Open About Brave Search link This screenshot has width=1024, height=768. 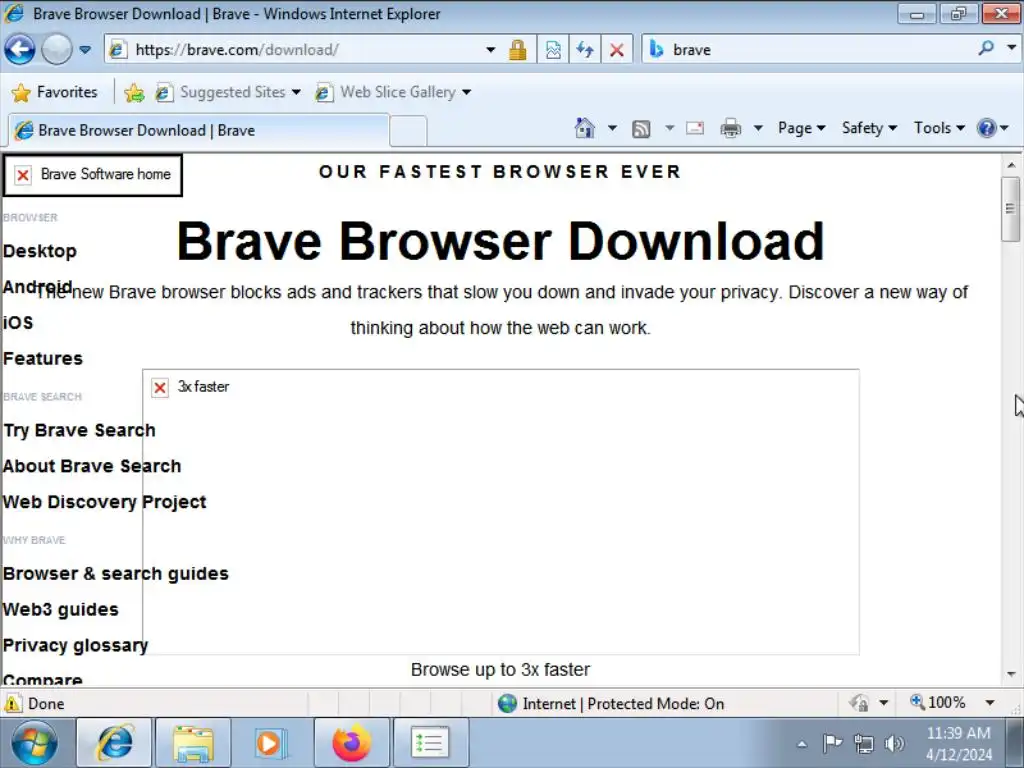point(92,466)
